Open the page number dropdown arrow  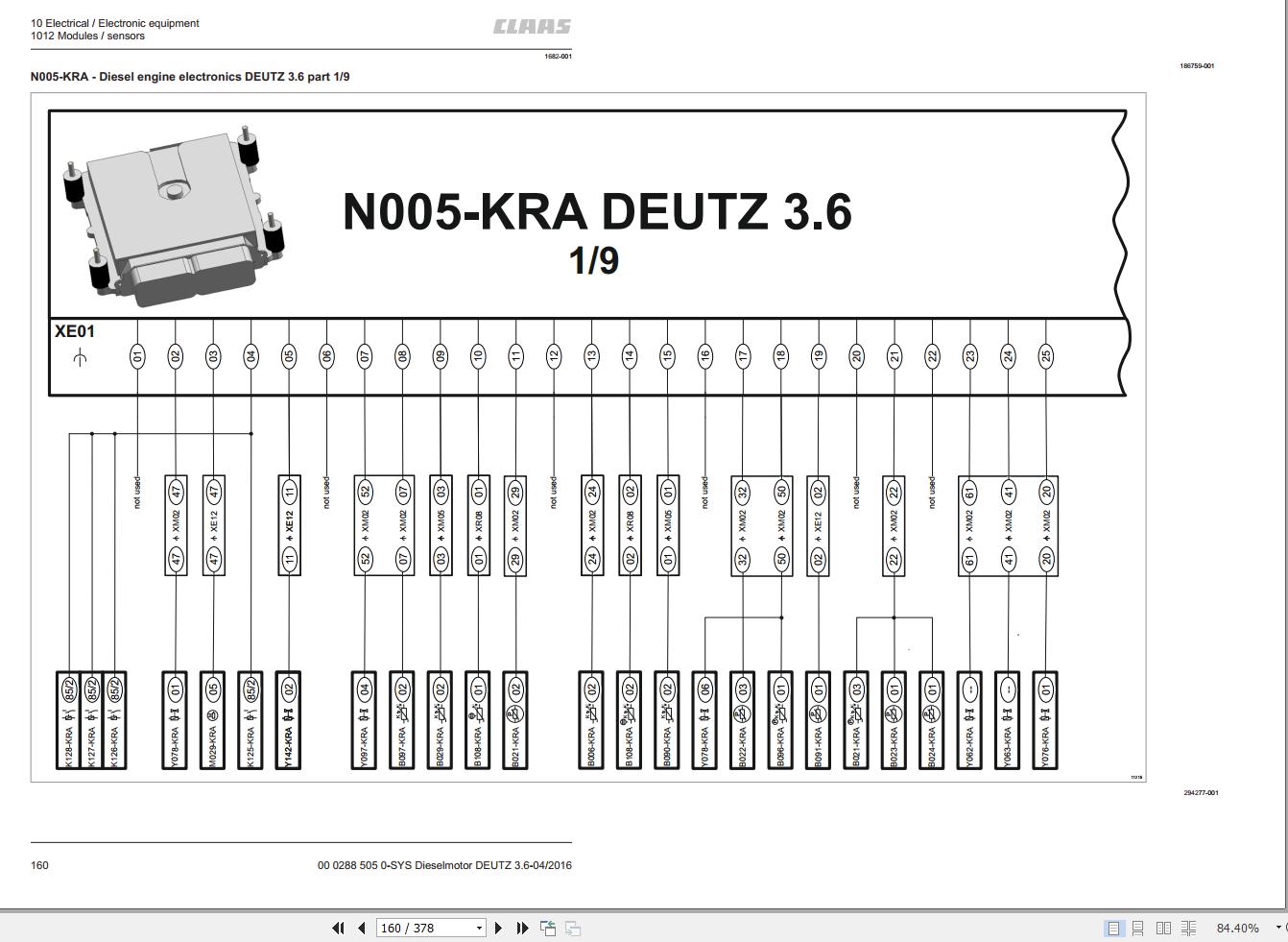479,928
